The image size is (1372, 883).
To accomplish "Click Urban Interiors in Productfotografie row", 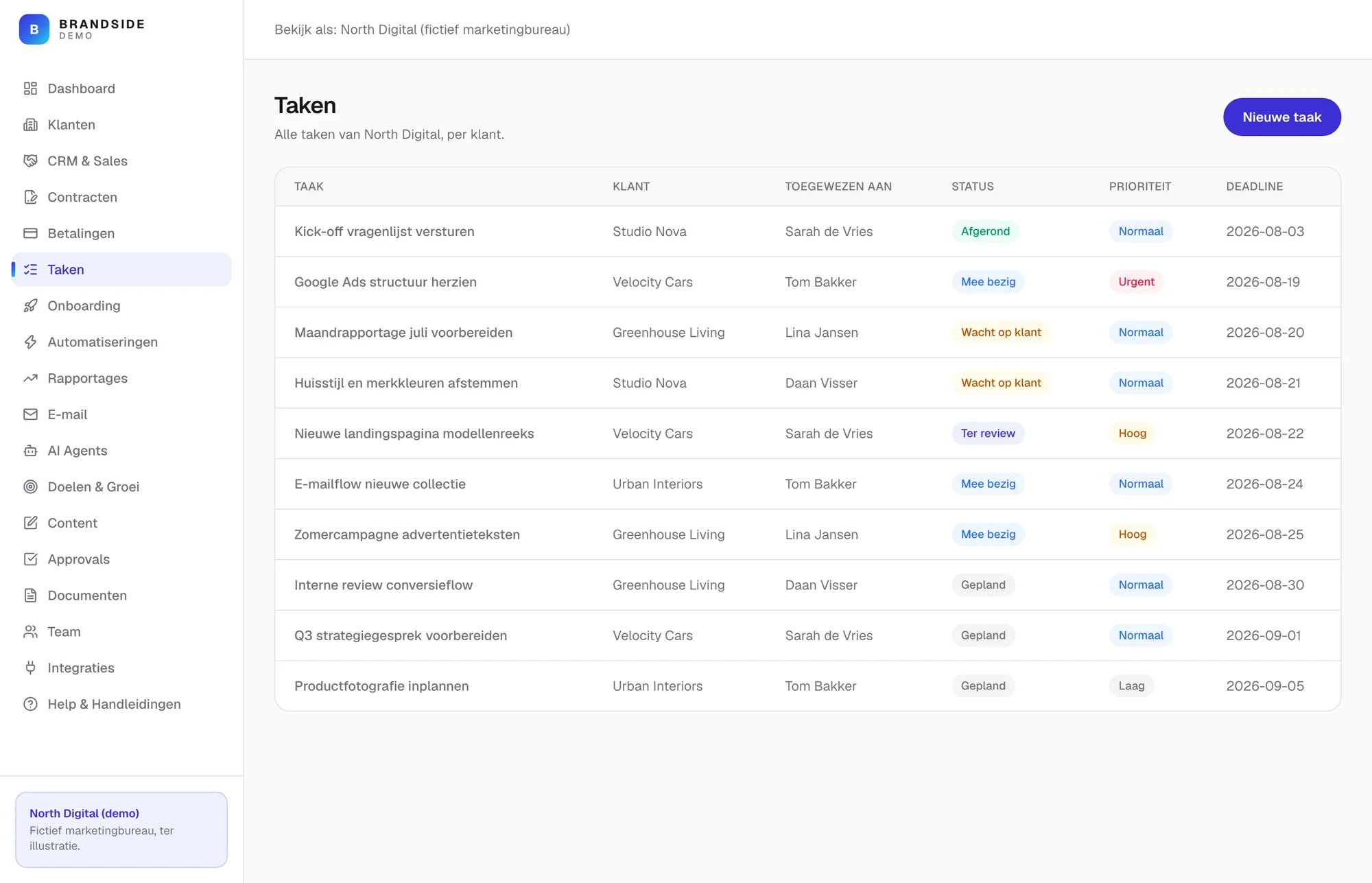I will (657, 686).
